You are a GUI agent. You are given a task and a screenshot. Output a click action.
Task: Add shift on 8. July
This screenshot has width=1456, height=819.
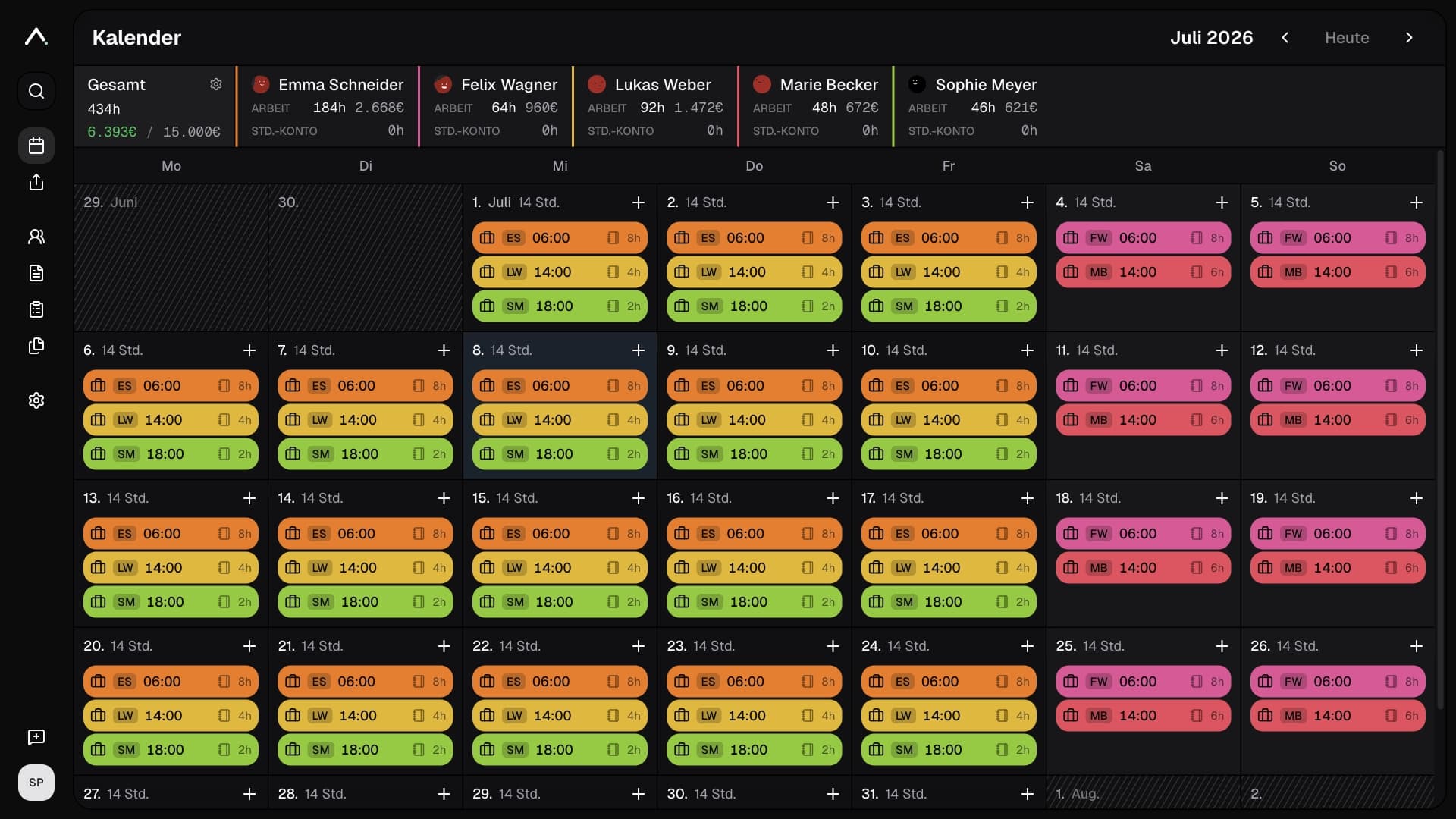639,350
